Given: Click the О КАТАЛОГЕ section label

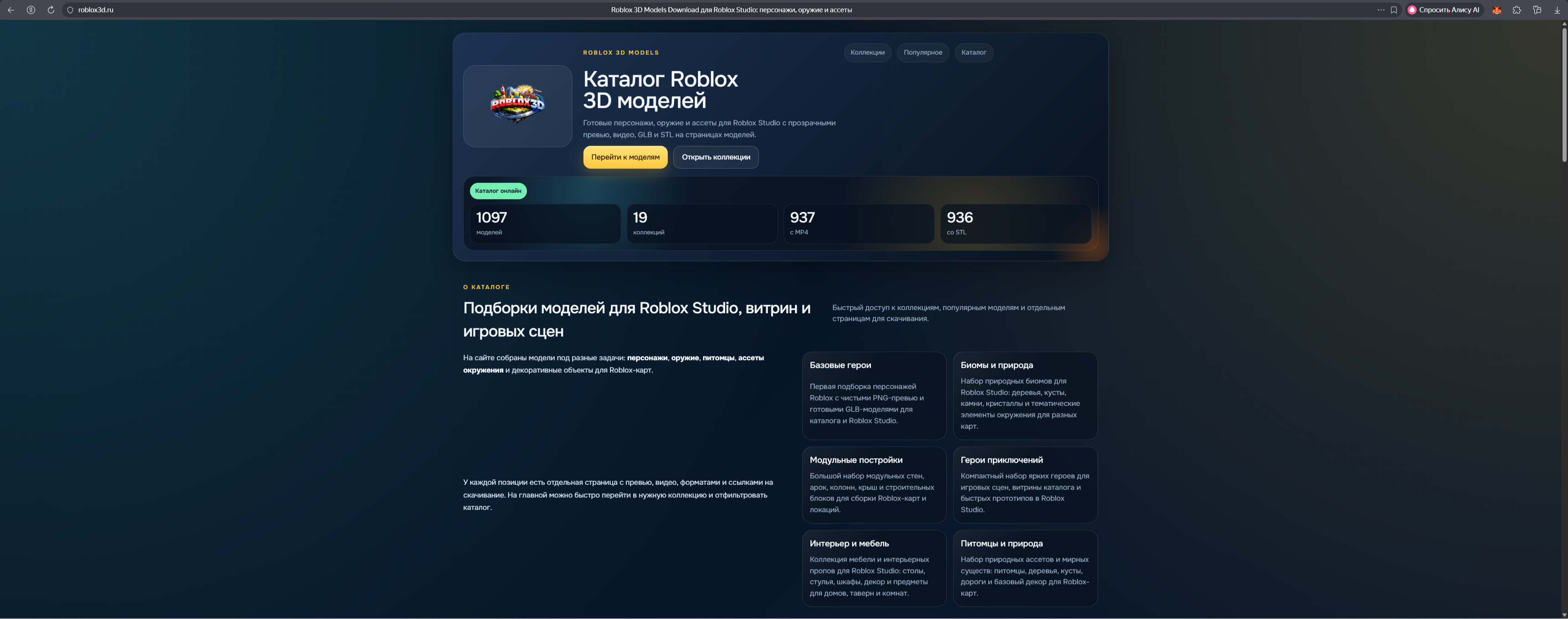Looking at the screenshot, I should [x=486, y=287].
